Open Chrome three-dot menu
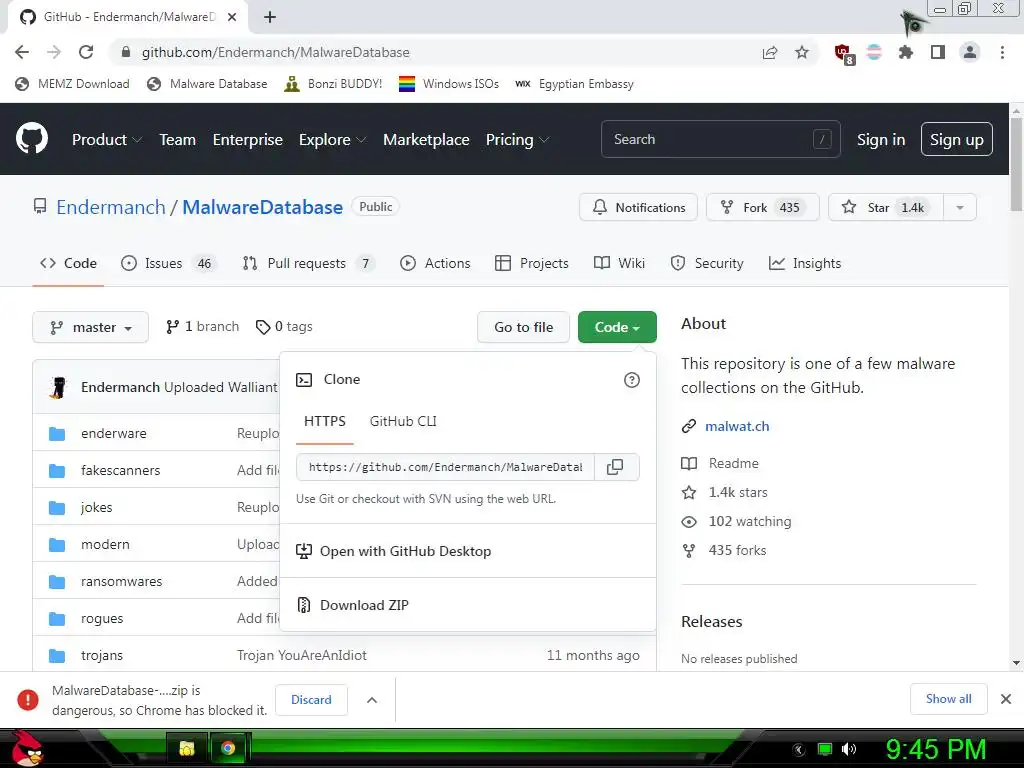 click(x=1002, y=52)
